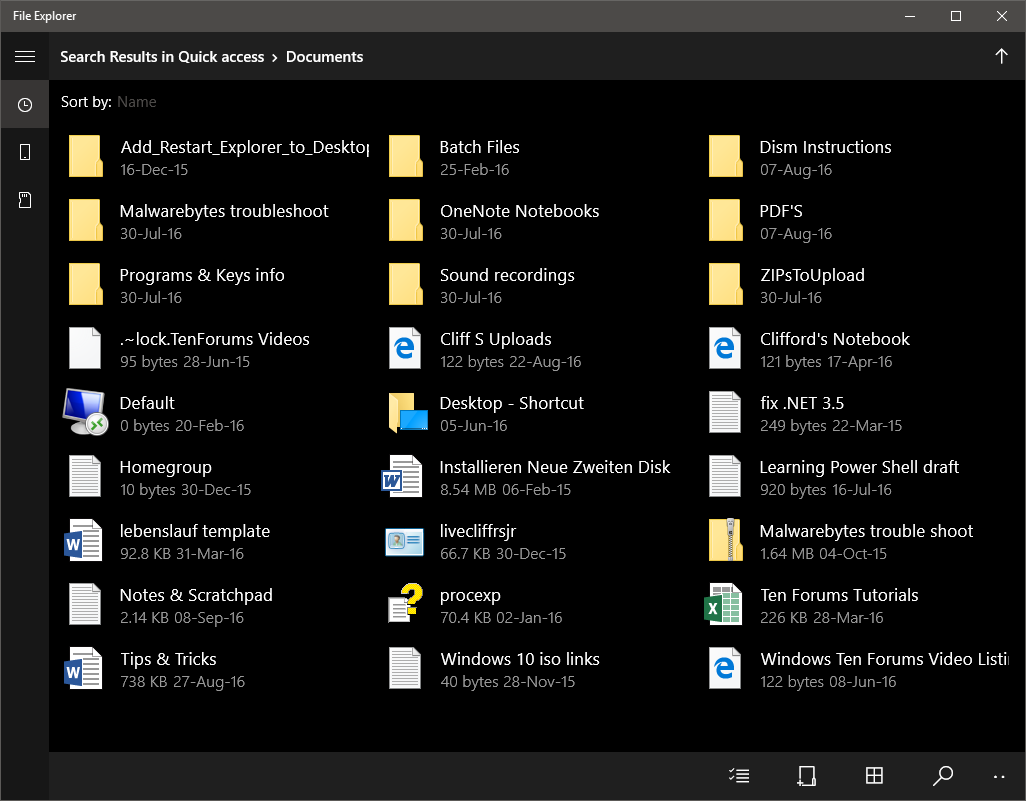Screen dimensions: 1026x801
Task: Open Tips & Tricks Word document icon
Action: pos(83,669)
